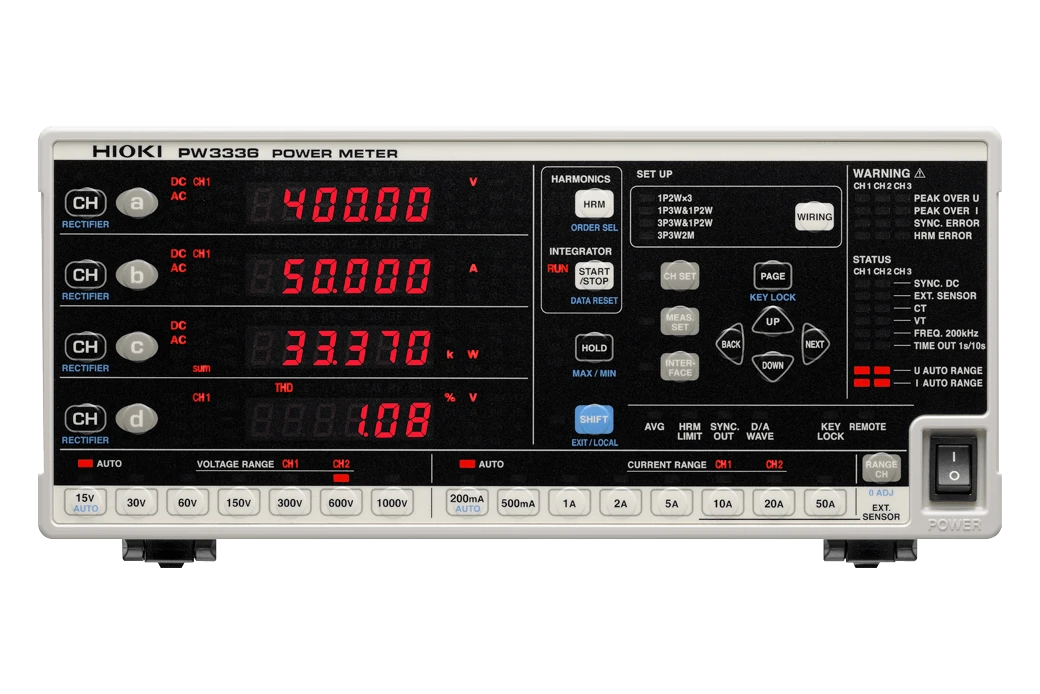Click the 3P3W2M wiring mode label

click(675, 236)
